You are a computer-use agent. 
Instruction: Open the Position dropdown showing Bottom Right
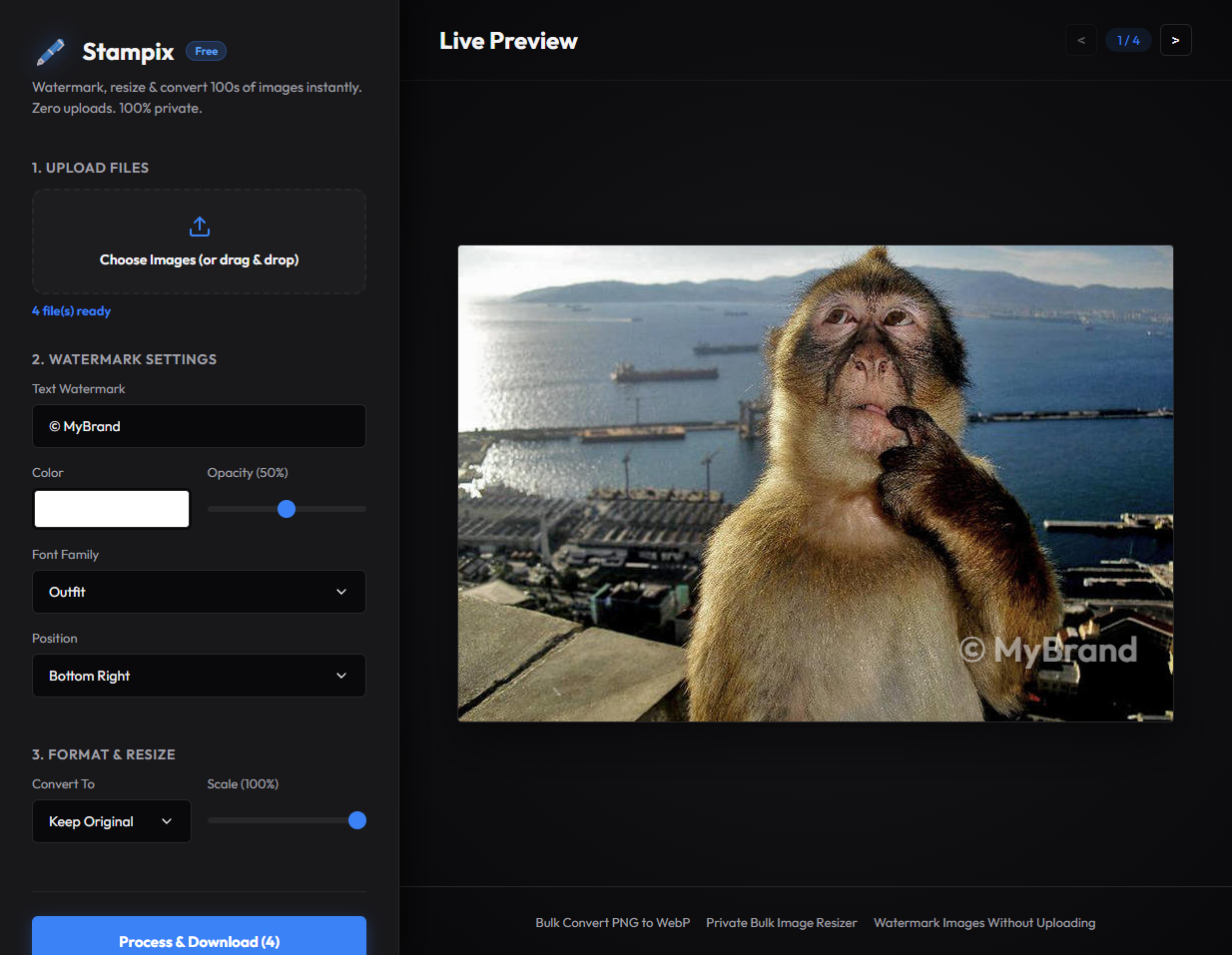pos(199,676)
